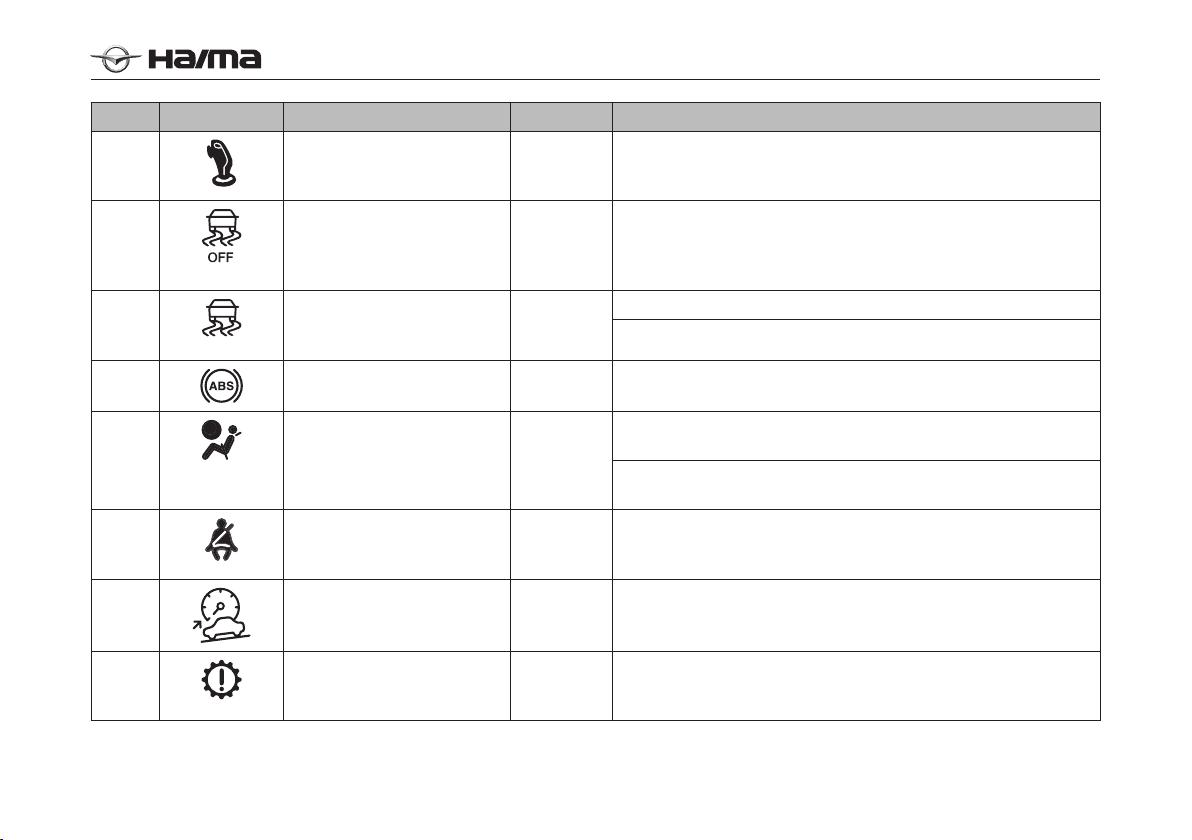This screenshot has width=1192, height=840.
Task: Click the upper split cell in the airbag row
Action: (x=856, y=436)
